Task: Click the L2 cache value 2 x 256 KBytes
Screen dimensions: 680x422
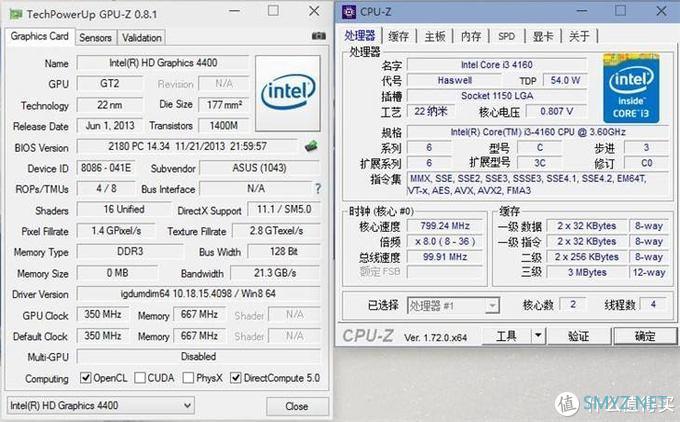Action: point(587,257)
